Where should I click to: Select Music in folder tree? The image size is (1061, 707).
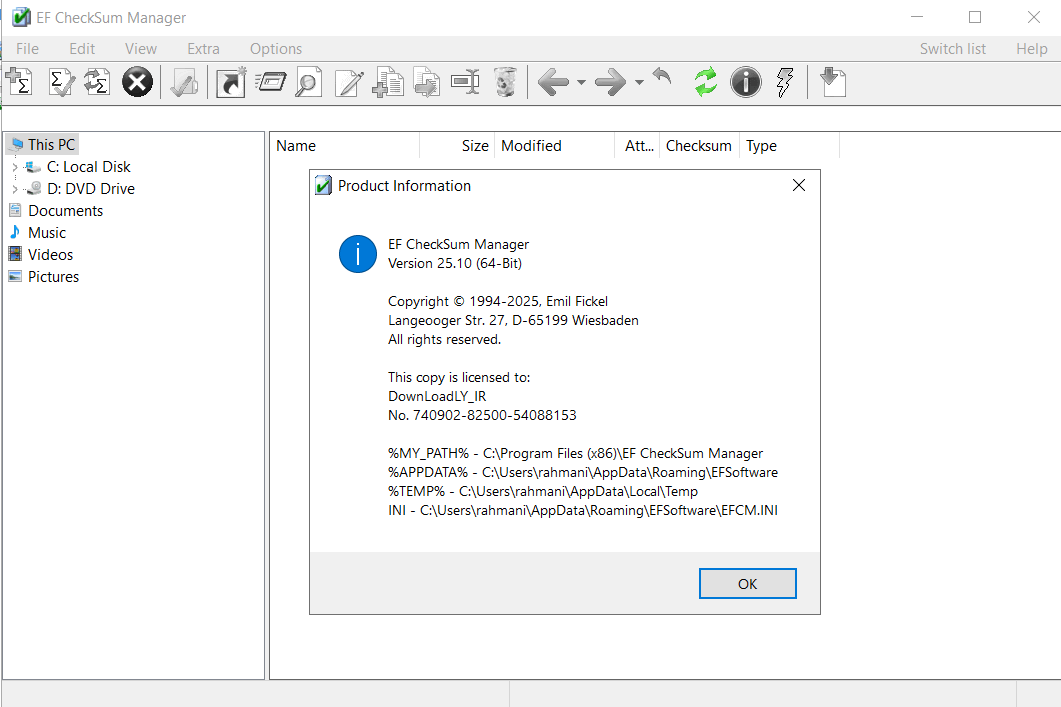pos(47,233)
